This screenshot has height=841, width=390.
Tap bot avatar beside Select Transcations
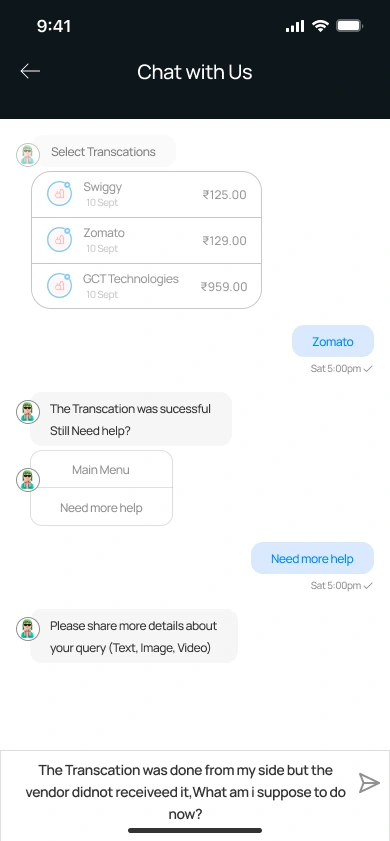point(28,154)
